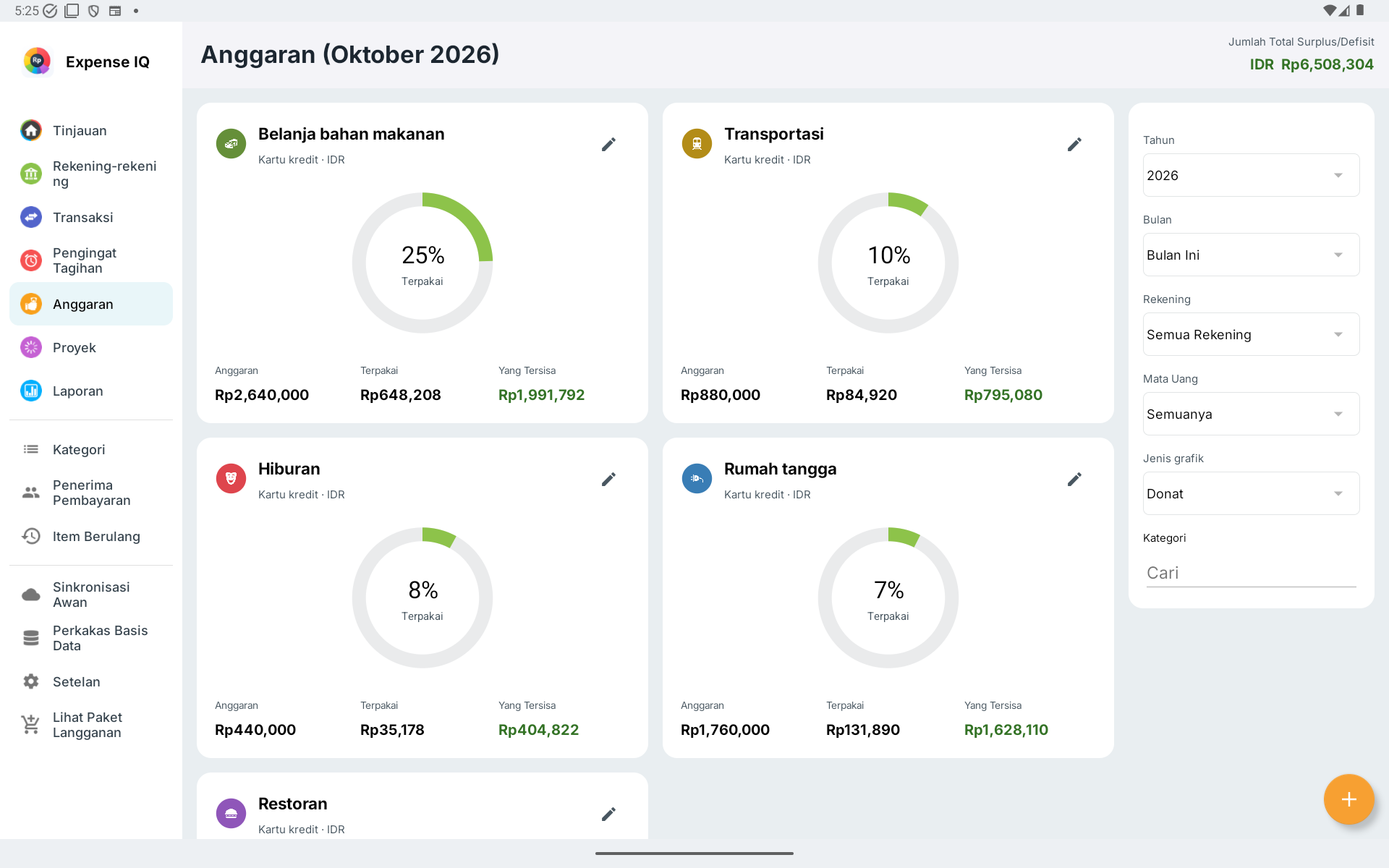Click the Rp1,760,000 Anggaran value
This screenshot has width=1389, height=868.
click(725, 730)
